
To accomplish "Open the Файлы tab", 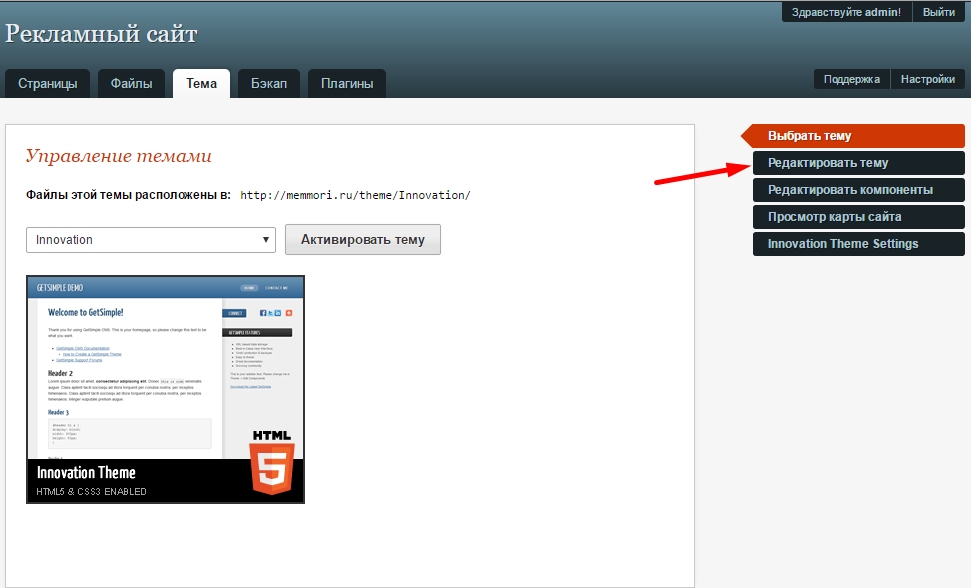I will (131, 84).
